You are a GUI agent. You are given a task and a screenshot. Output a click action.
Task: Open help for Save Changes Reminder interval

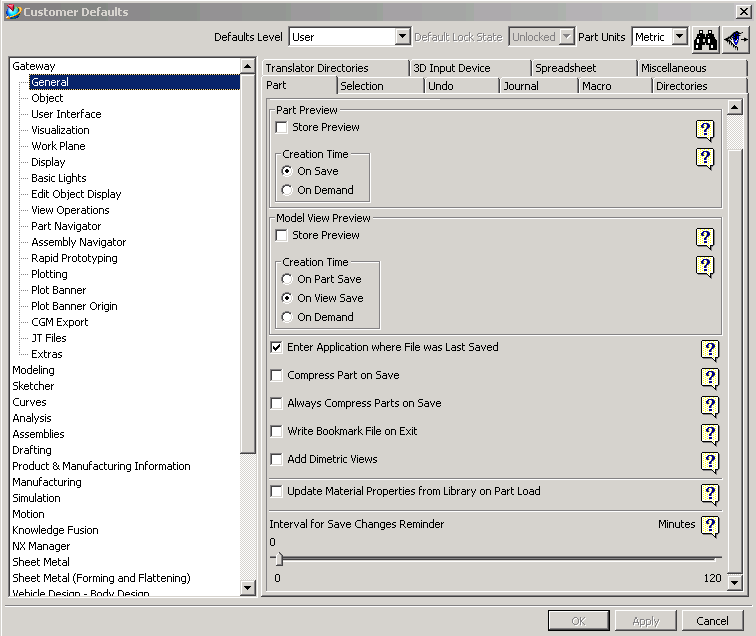(x=710, y=526)
